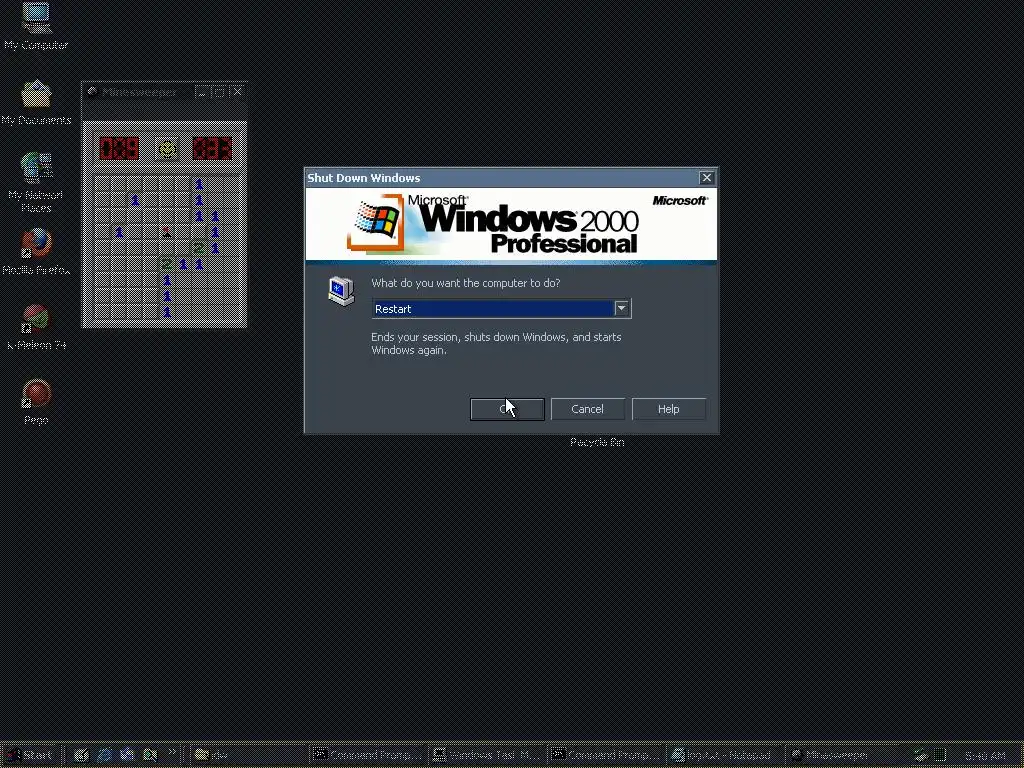
Task: Open the Start menu
Action: (x=29, y=755)
